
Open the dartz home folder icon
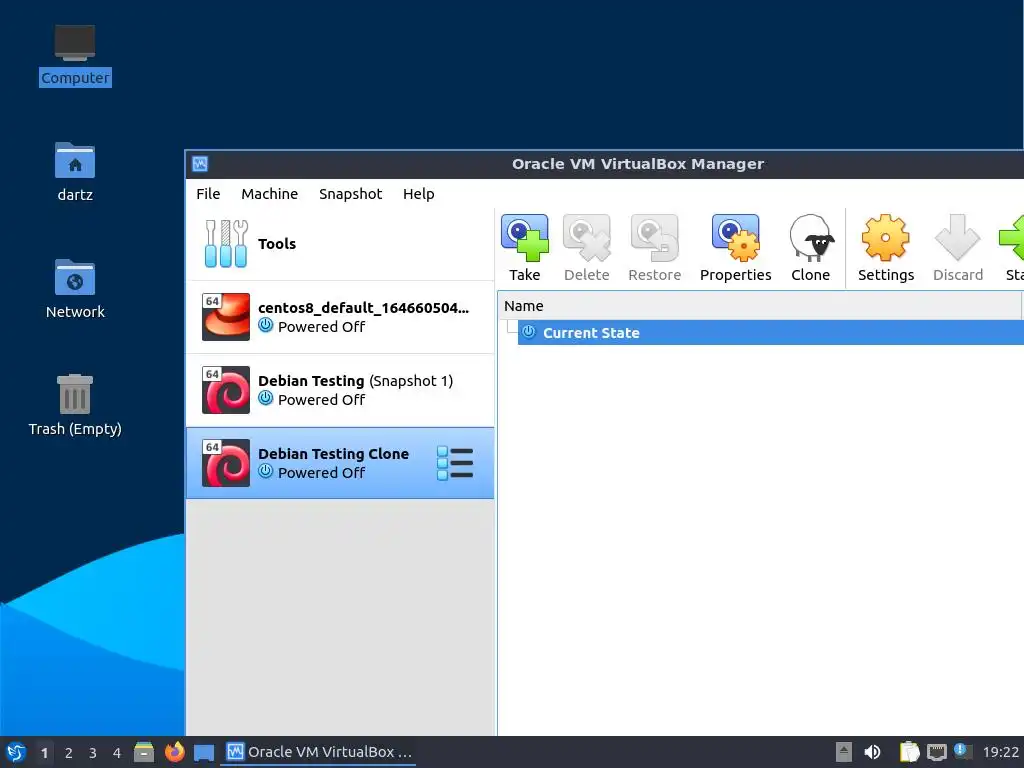coord(74,159)
